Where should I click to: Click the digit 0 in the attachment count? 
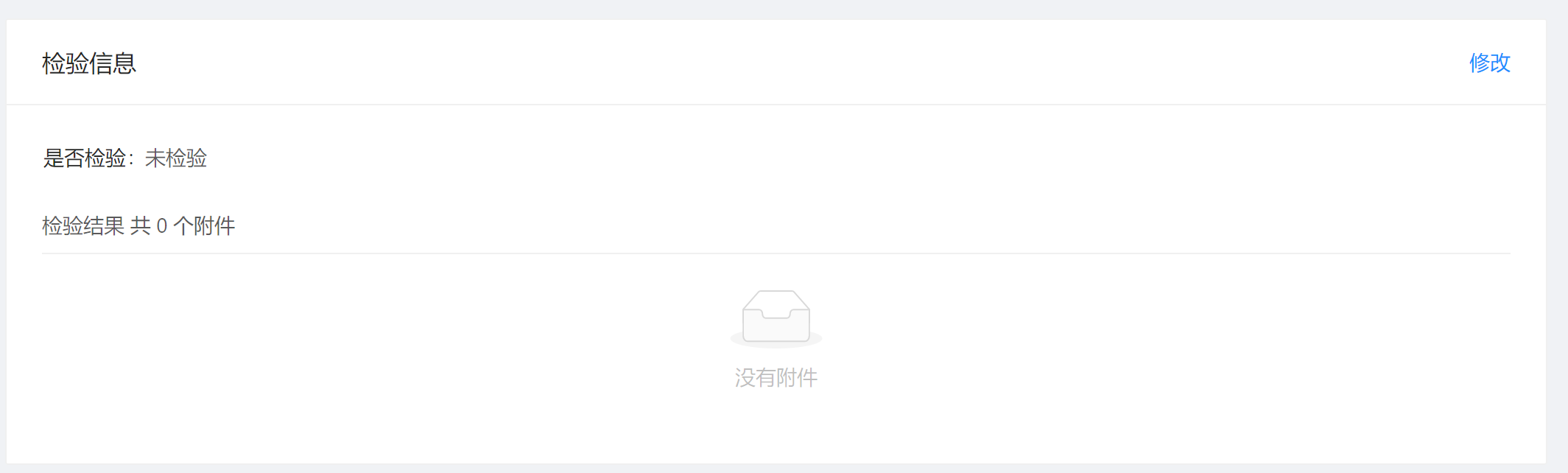coord(162,226)
